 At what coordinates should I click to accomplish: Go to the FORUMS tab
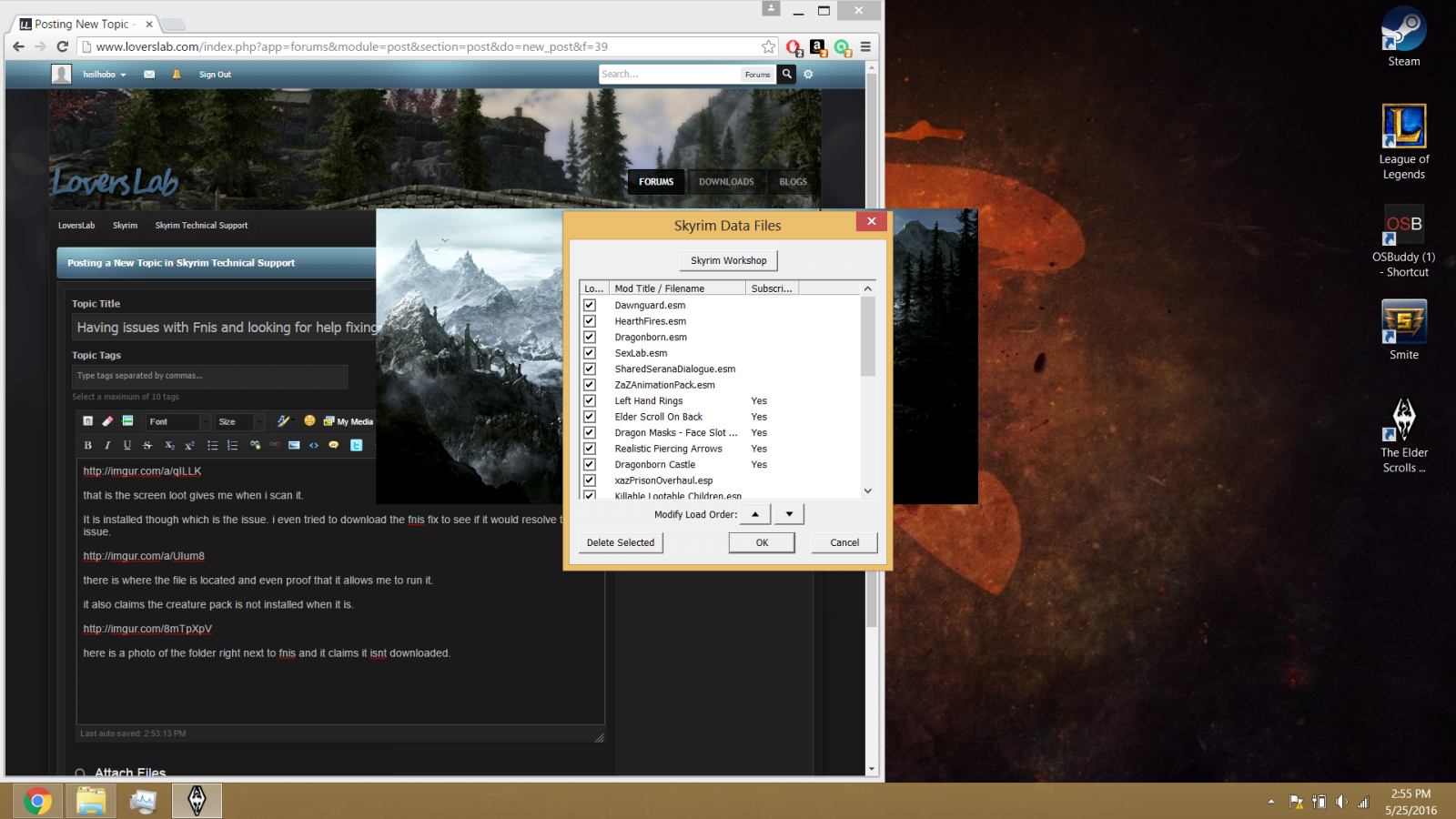(x=656, y=182)
